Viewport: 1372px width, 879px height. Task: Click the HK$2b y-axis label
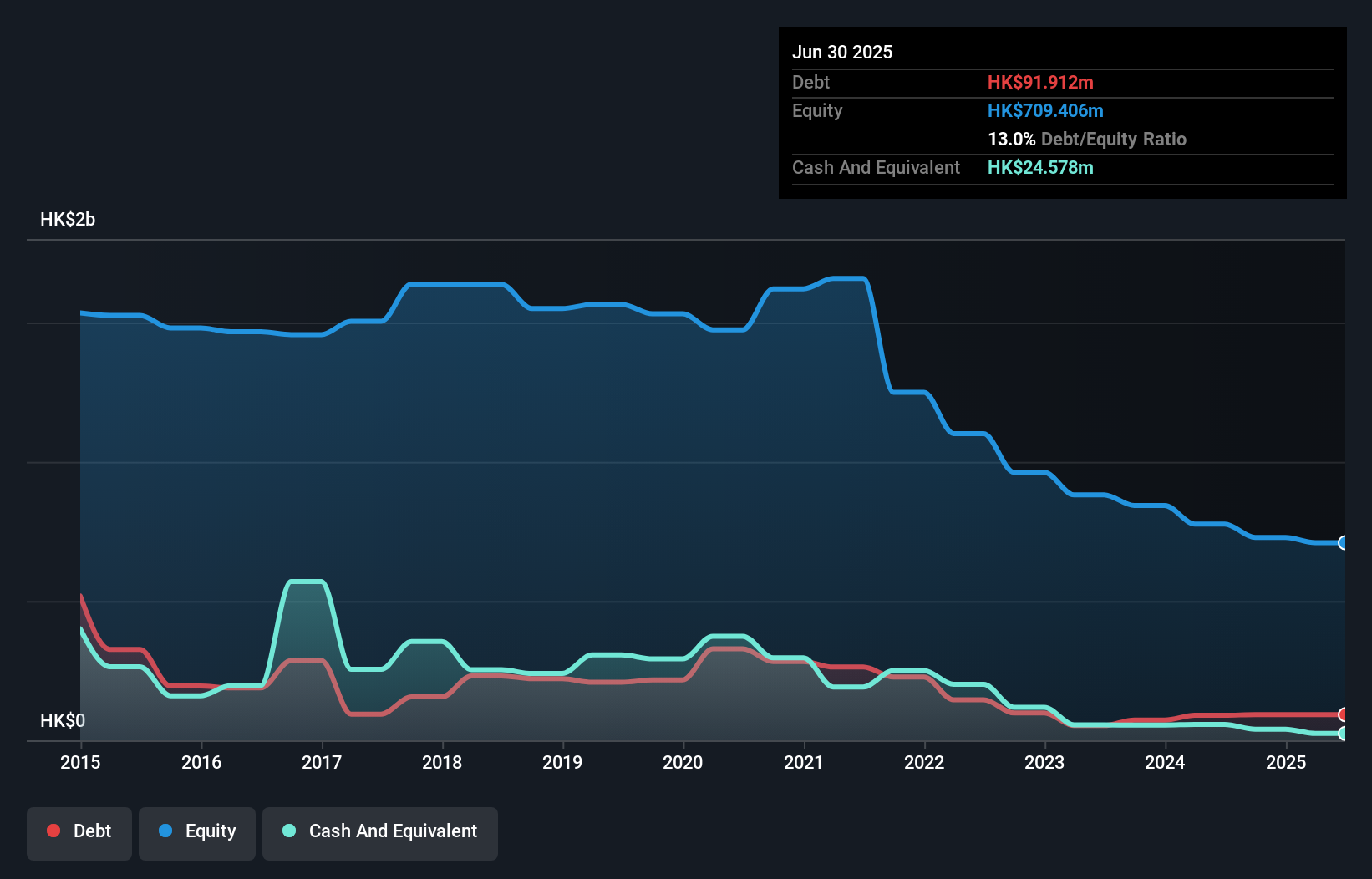67,220
